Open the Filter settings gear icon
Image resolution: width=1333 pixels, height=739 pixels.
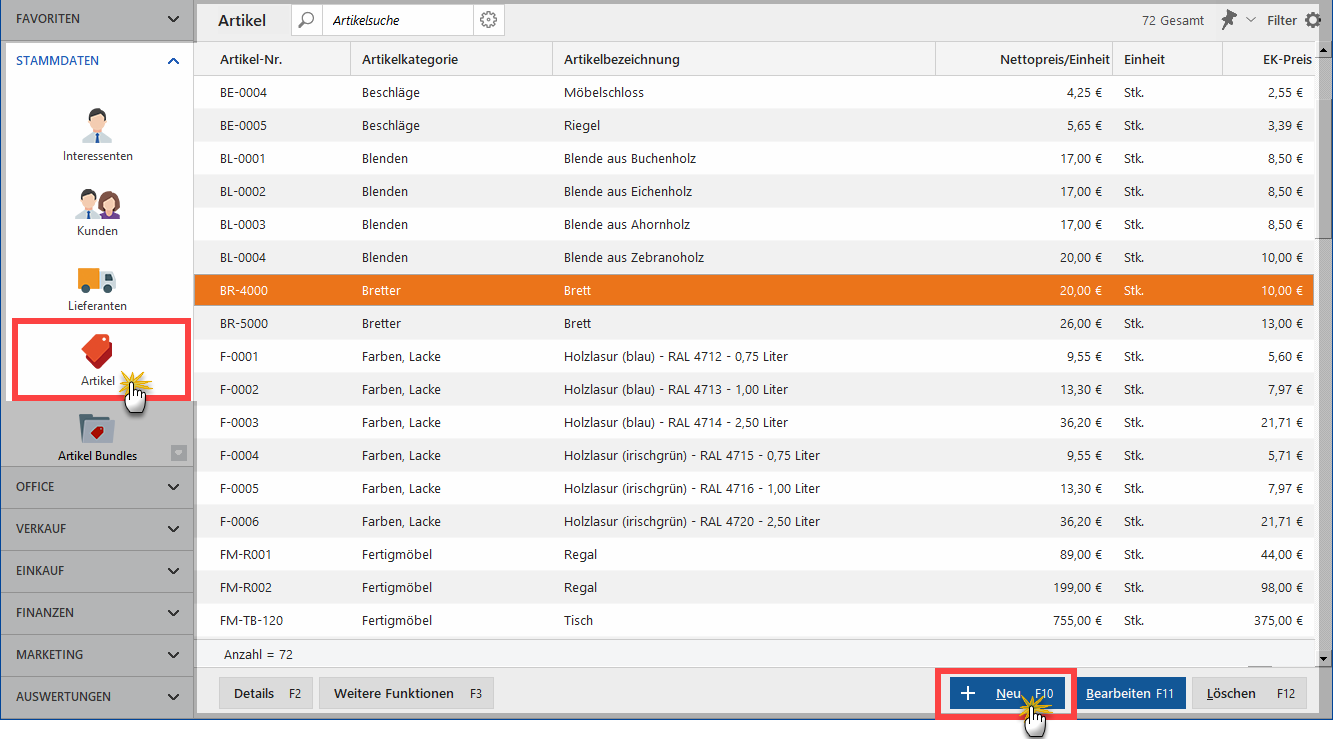coord(1313,20)
